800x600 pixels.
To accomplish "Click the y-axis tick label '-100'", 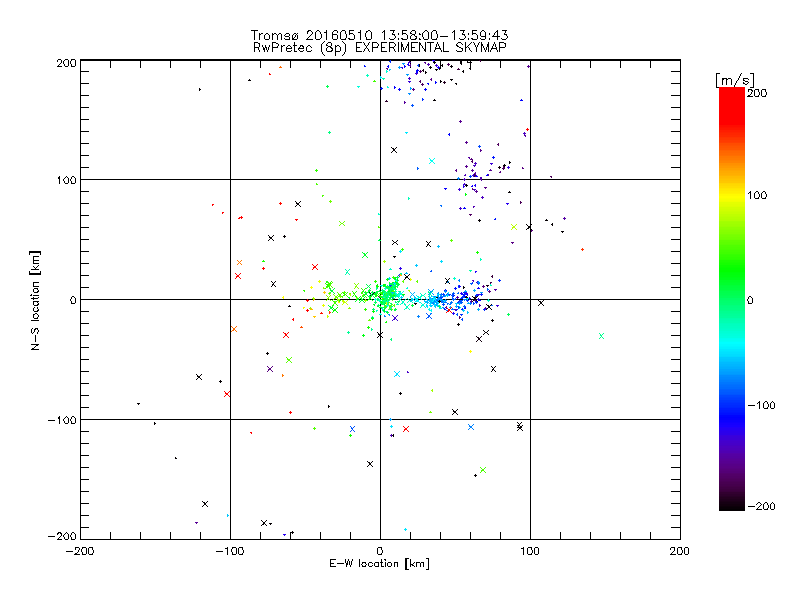I will coord(62,420).
